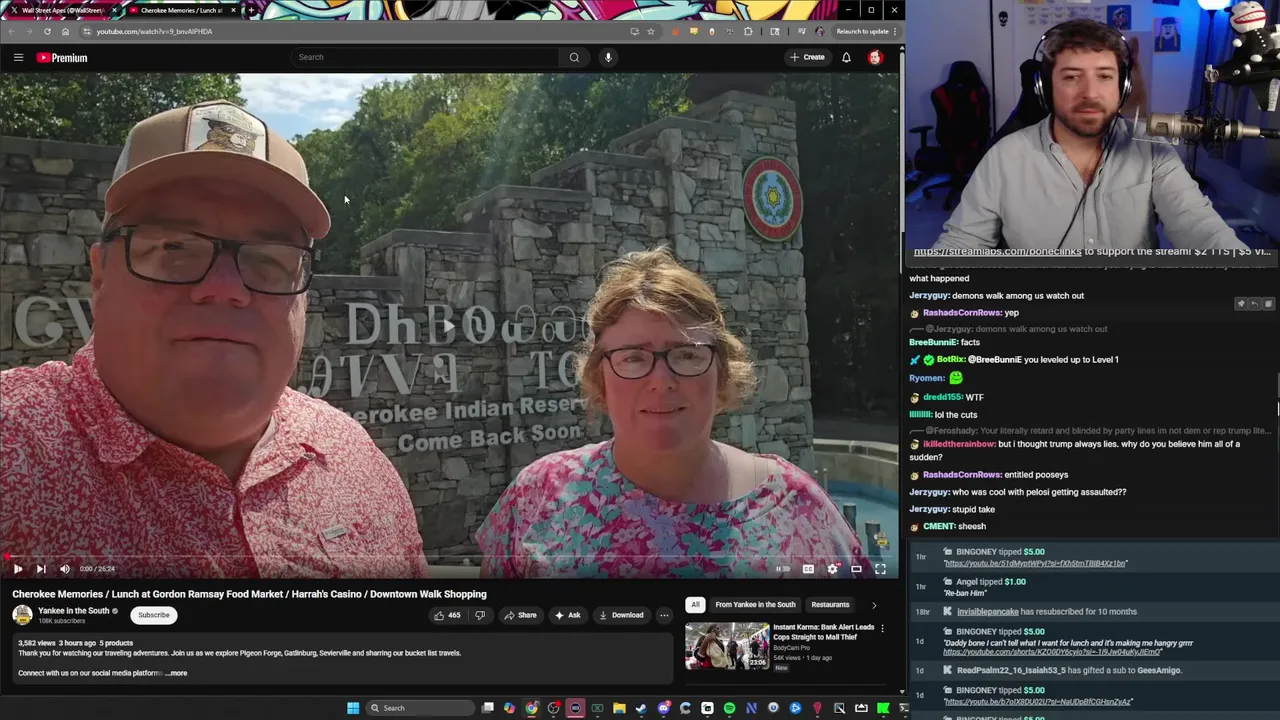Open Spotify from the taskbar
The image size is (1280, 720).
click(729, 708)
